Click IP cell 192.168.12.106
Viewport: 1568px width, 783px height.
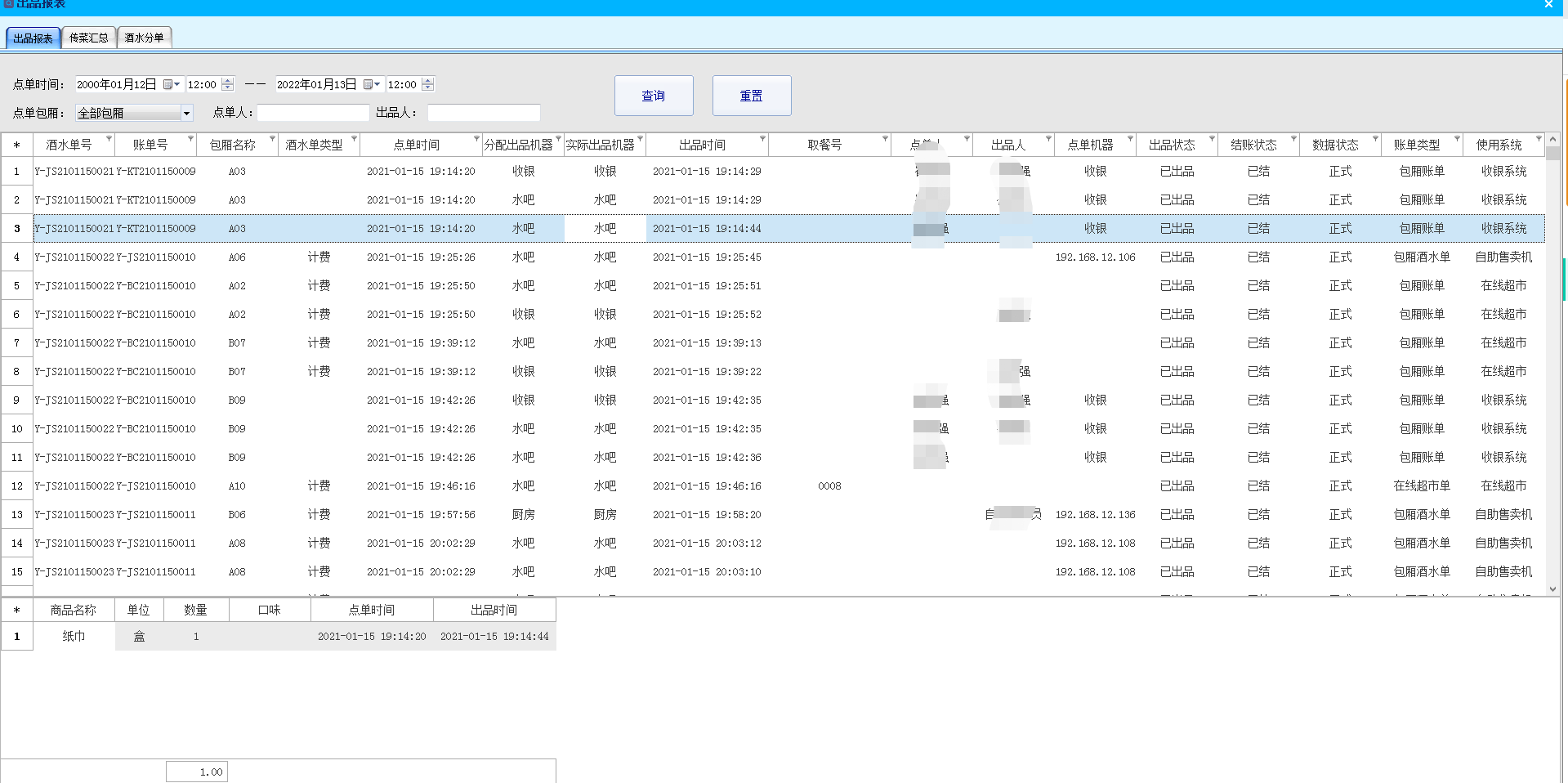[x=1095, y=257]
